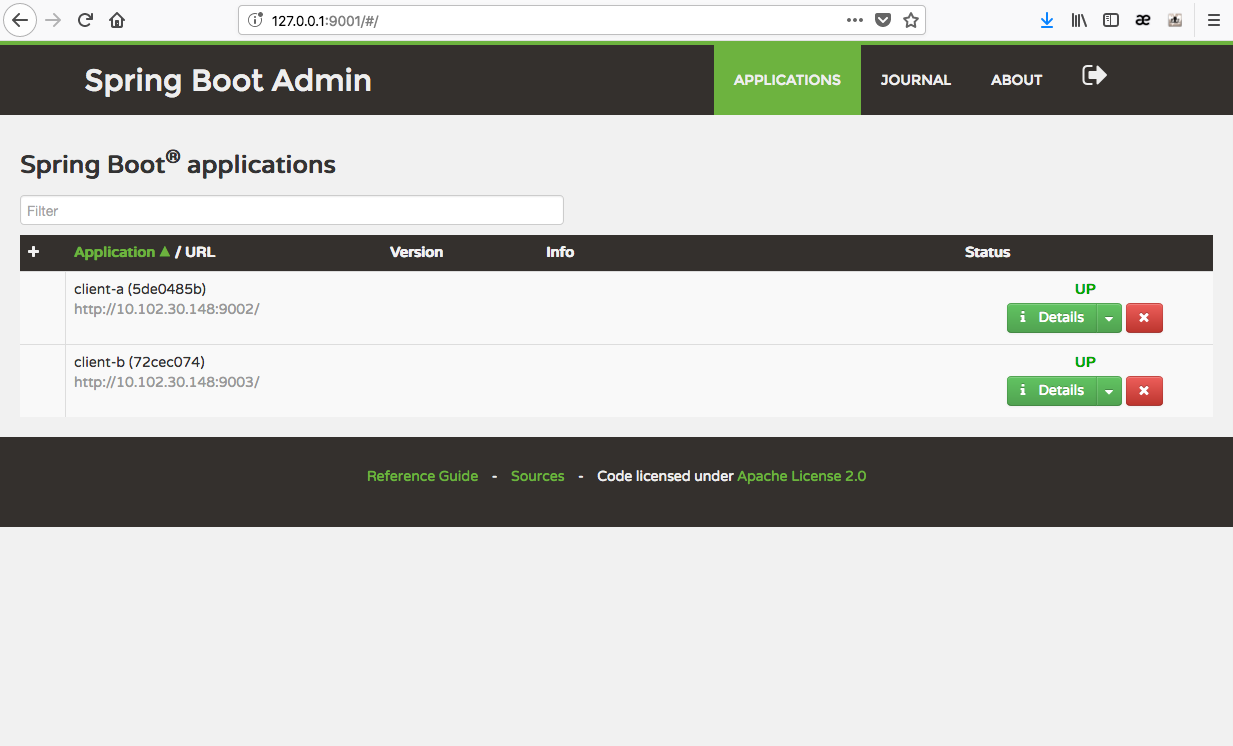This screenshot has height=746, width=1233.
Task: Sort by the Info column header
Action: point(560,252)
